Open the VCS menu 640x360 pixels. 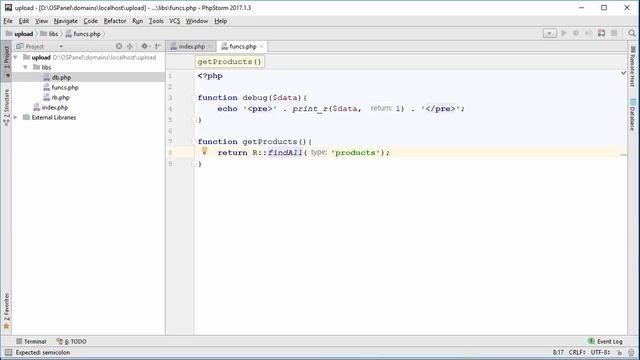[175, 21]
